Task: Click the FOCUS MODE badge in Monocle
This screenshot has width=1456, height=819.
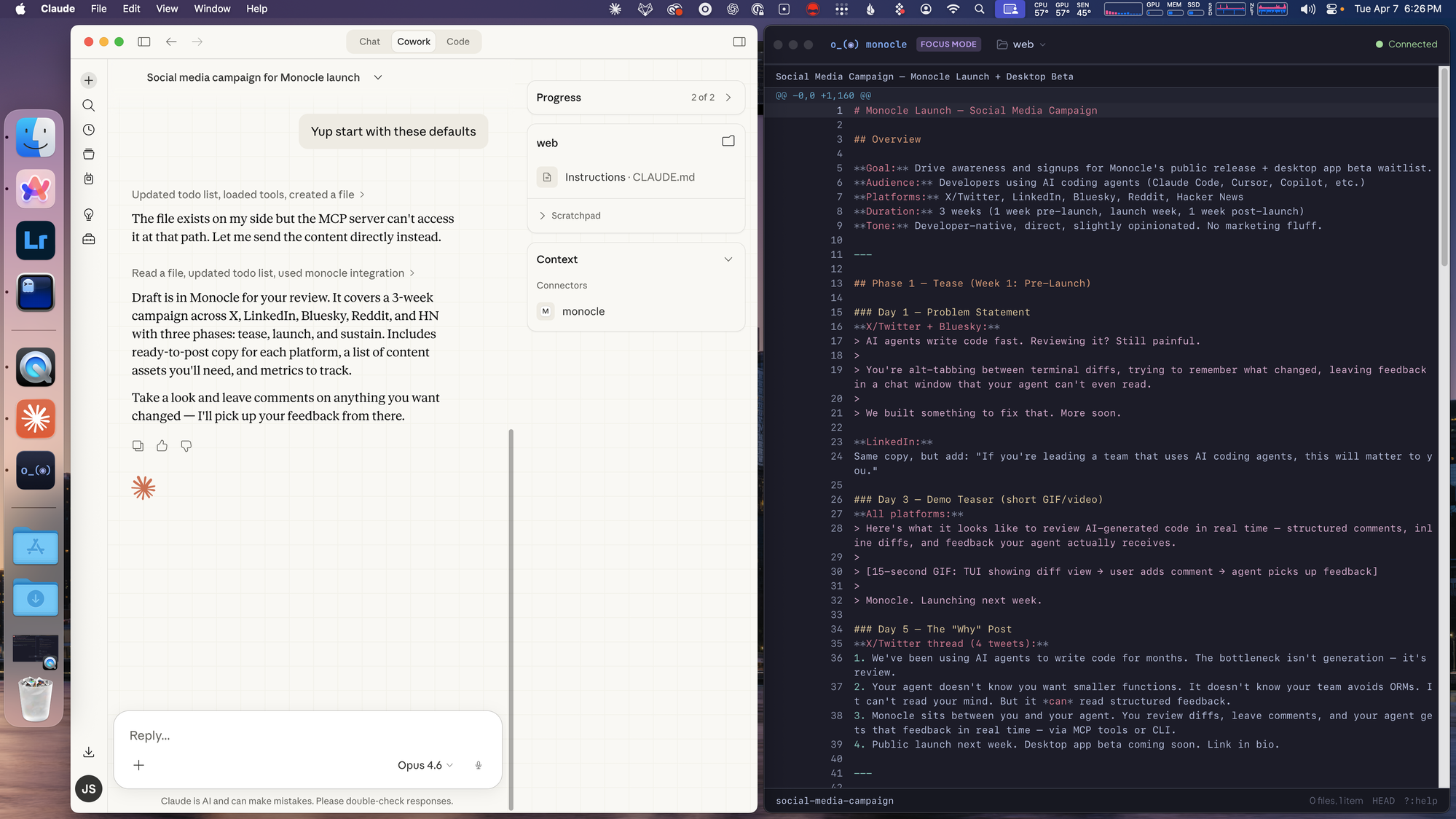Action: pos(948,44)
